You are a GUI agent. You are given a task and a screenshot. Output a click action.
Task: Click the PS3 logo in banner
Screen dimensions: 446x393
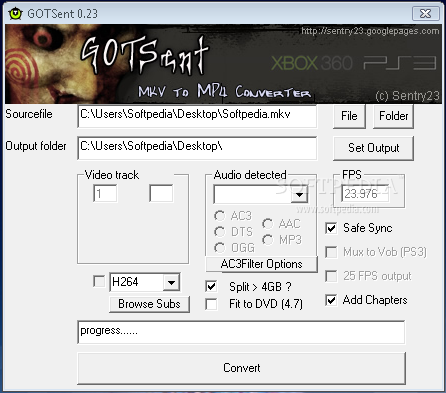point(400,63)
